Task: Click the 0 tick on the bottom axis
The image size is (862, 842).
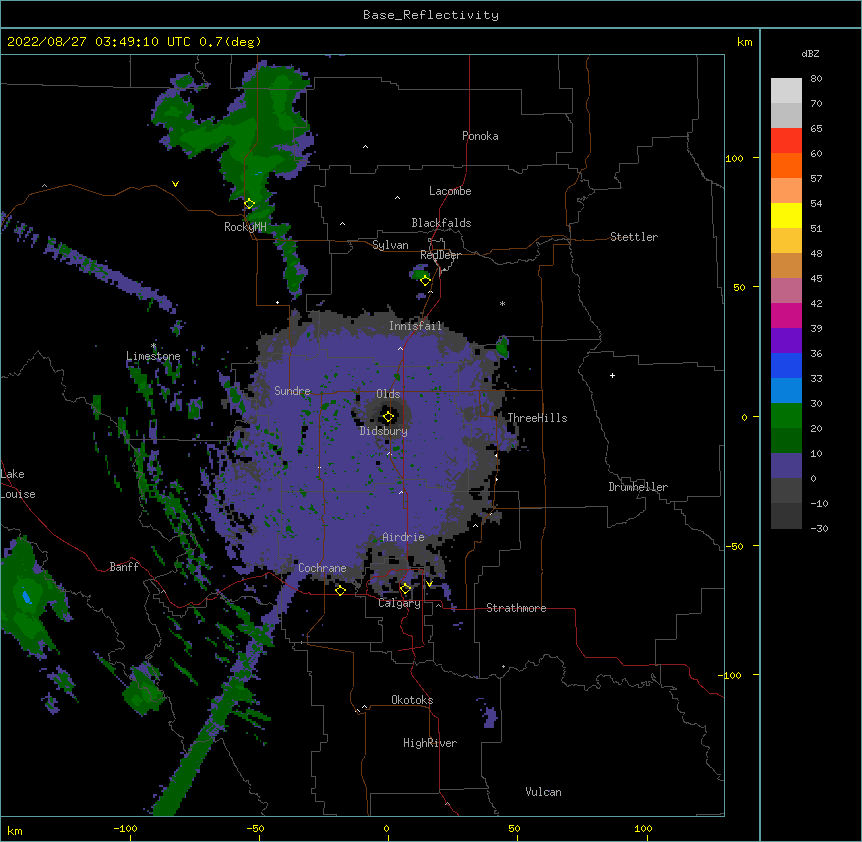Action: click(x=386, y=828)
